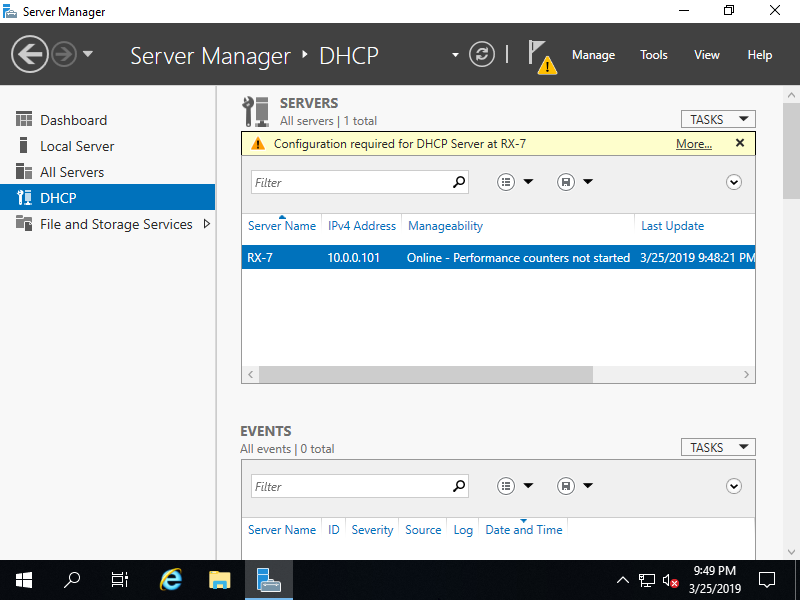The image size is (800, 600).
Task: Open the EVENTS TASKS dropdown
Action: pyautogui.click(x=718, y=447)
